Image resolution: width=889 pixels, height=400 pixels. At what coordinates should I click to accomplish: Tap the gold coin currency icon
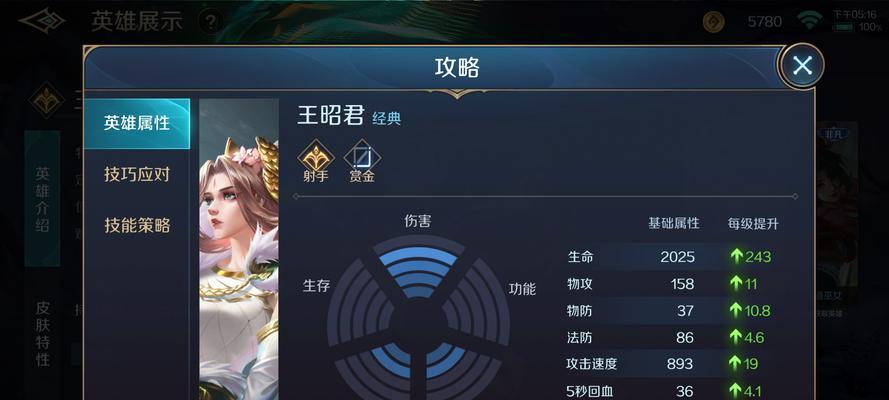click(x=713, y=22)
